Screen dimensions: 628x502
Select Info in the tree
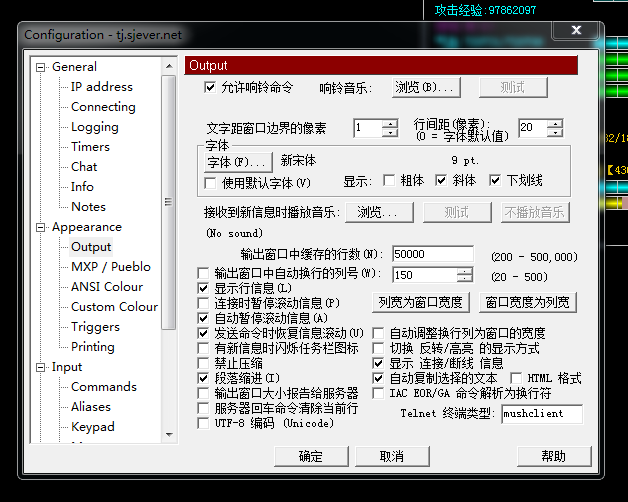[82, 187]
